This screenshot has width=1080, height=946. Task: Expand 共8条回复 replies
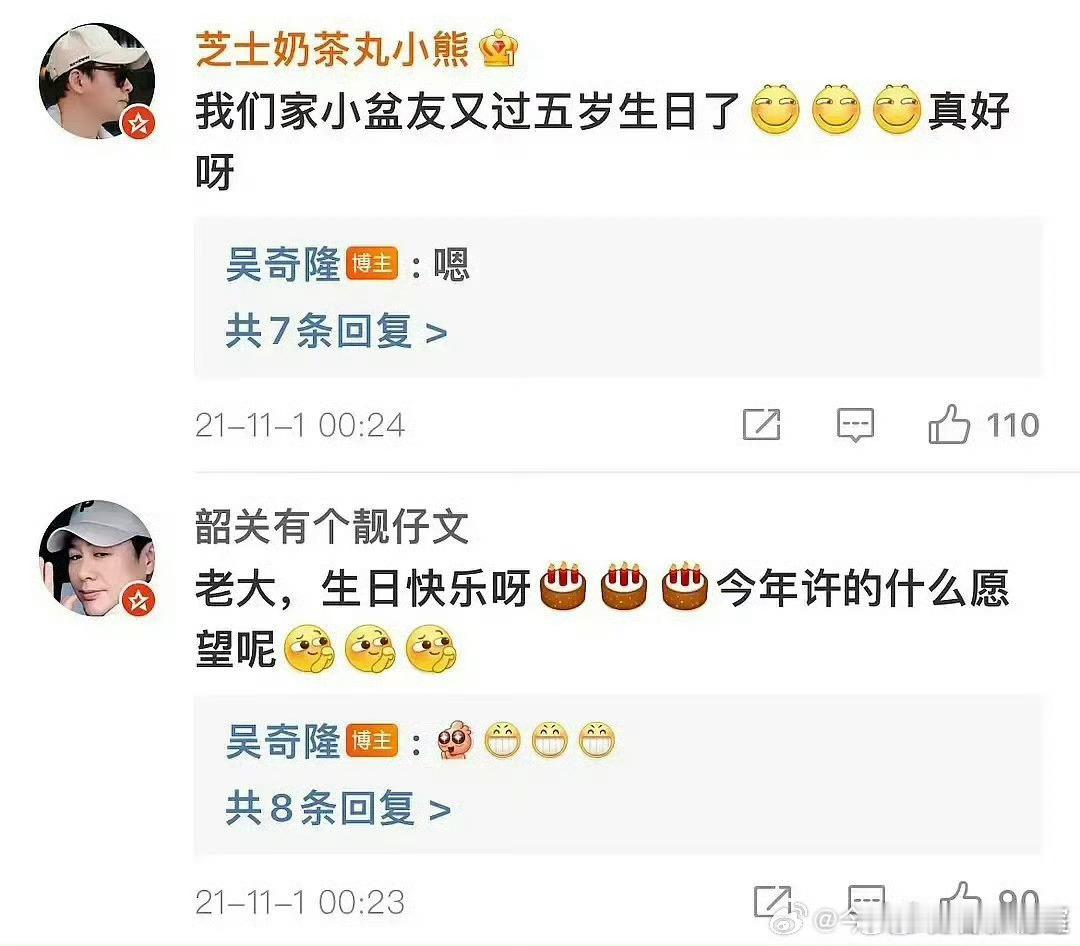coord(338,808)
